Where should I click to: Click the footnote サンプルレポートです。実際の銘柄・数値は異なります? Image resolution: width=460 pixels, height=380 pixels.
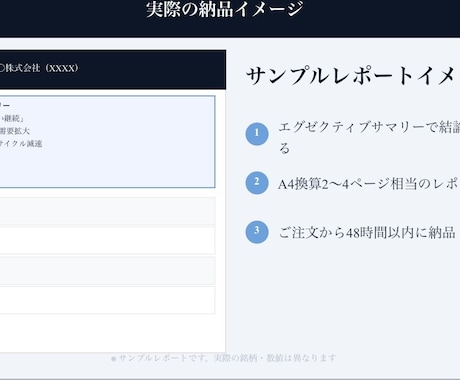click(223, 358)
